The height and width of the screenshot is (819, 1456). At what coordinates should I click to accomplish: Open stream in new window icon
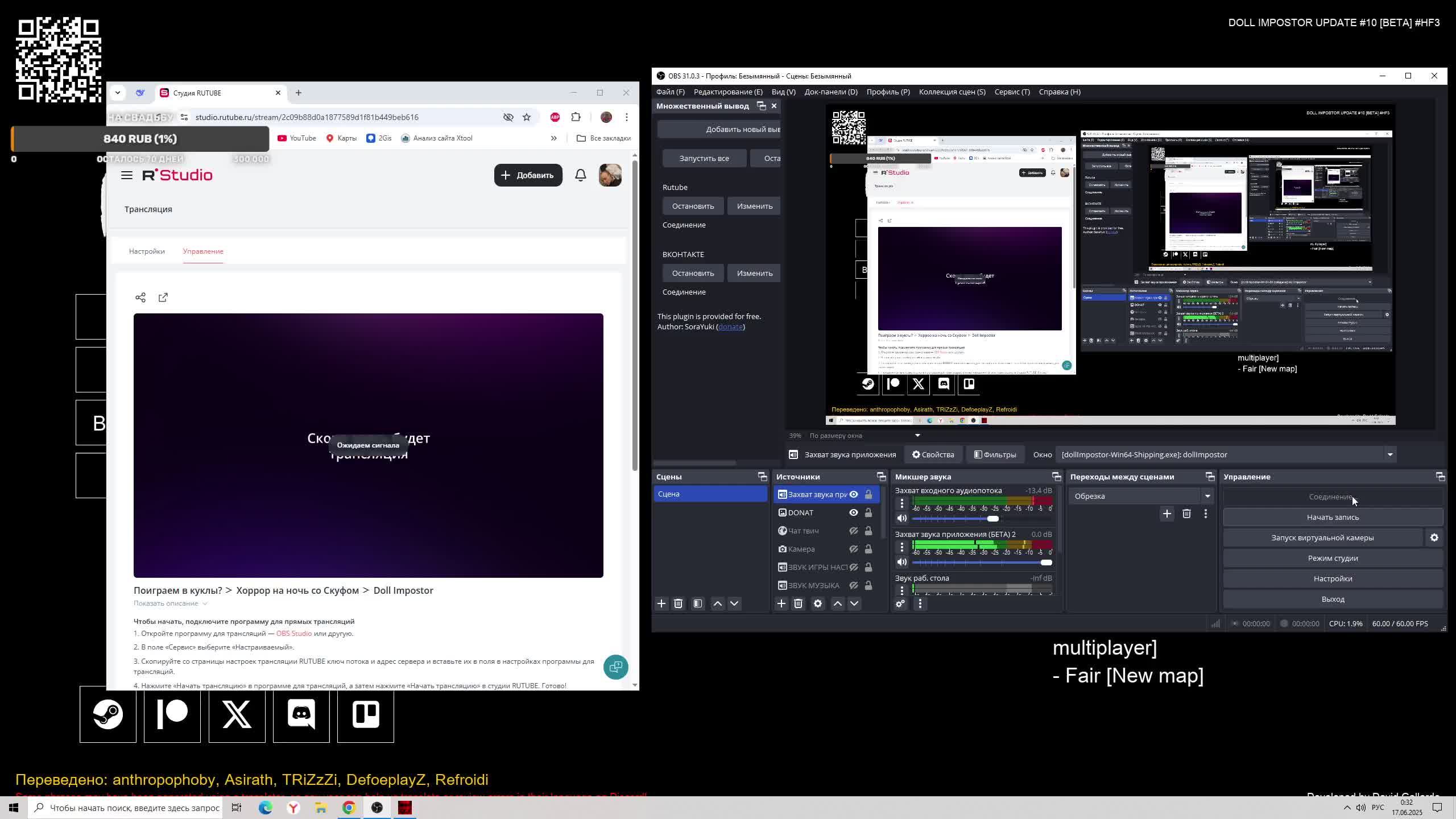(163, 297)
